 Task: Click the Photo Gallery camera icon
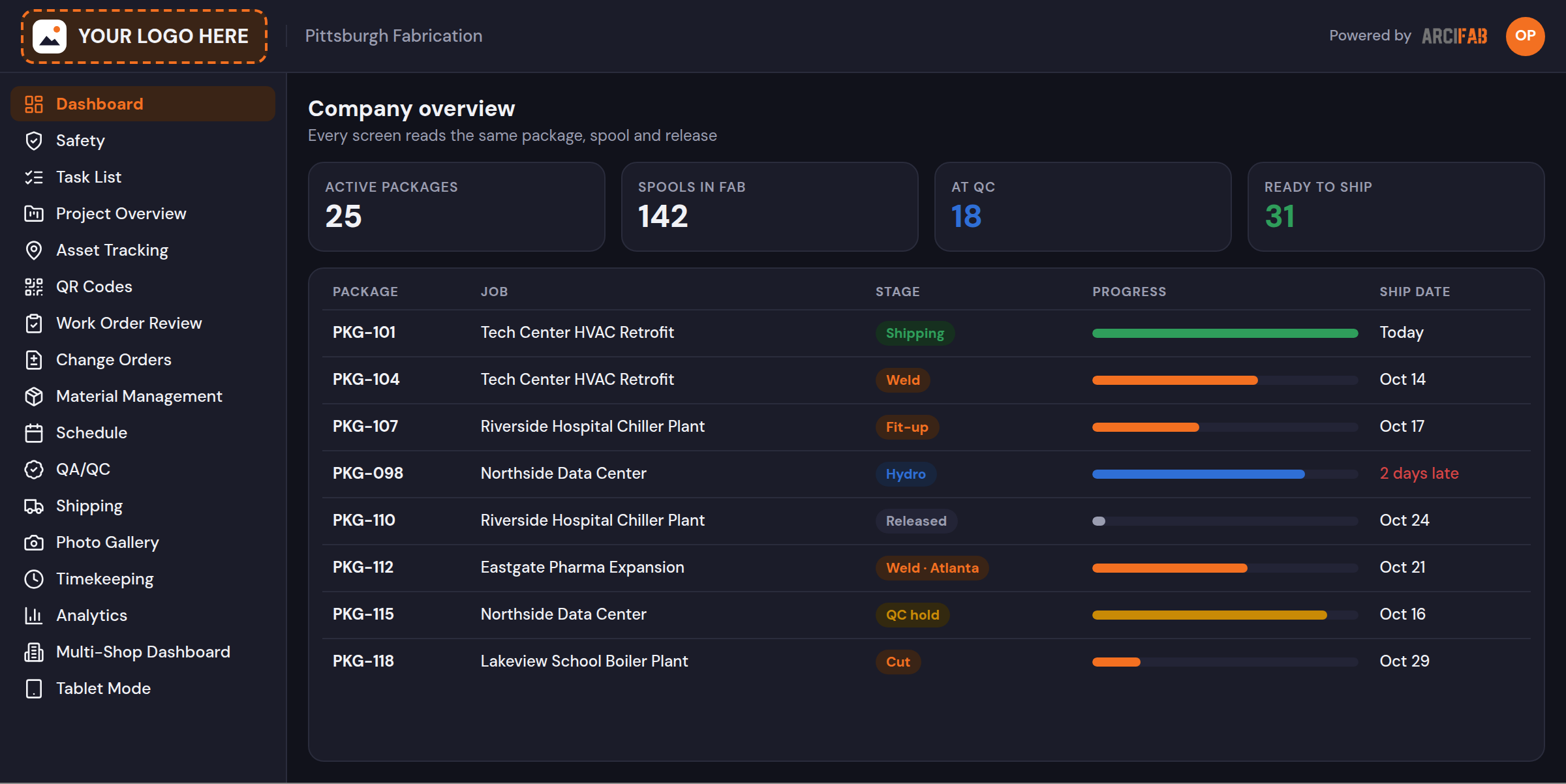pyautogui.click(x=34, y=543)
